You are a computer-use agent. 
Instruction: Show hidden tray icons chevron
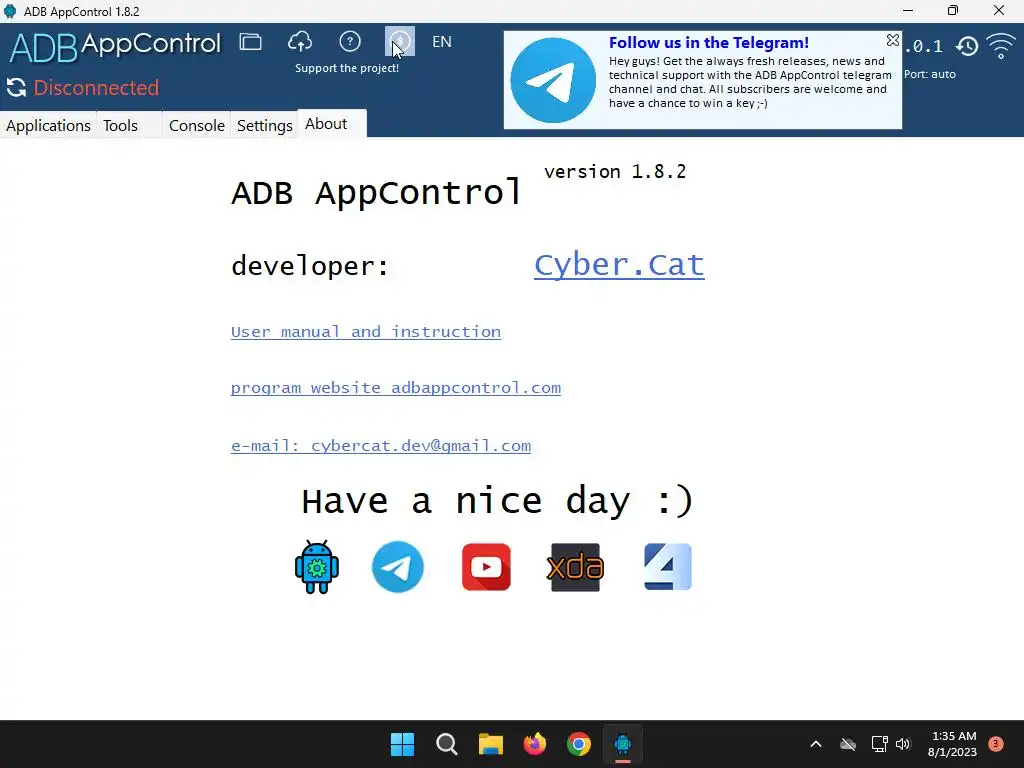(816, 744)
